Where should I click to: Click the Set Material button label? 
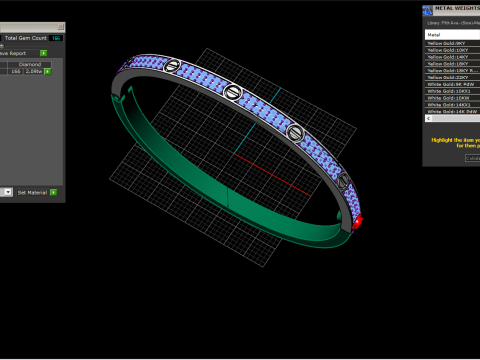[32, 193]
